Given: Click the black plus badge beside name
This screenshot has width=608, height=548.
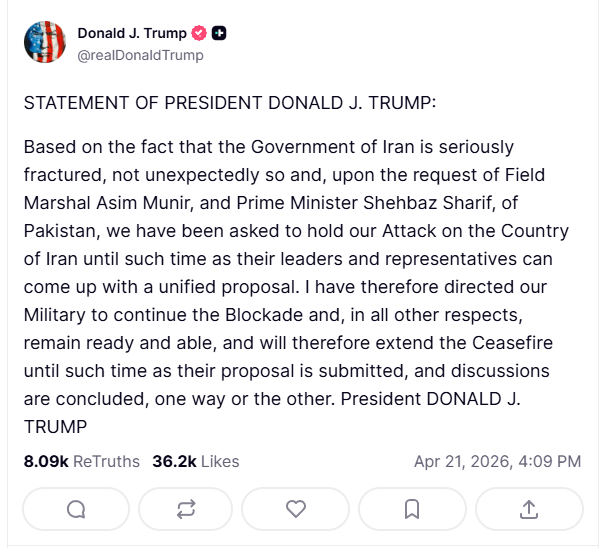Looking at the screenshot, I should (x=219, y=33).
